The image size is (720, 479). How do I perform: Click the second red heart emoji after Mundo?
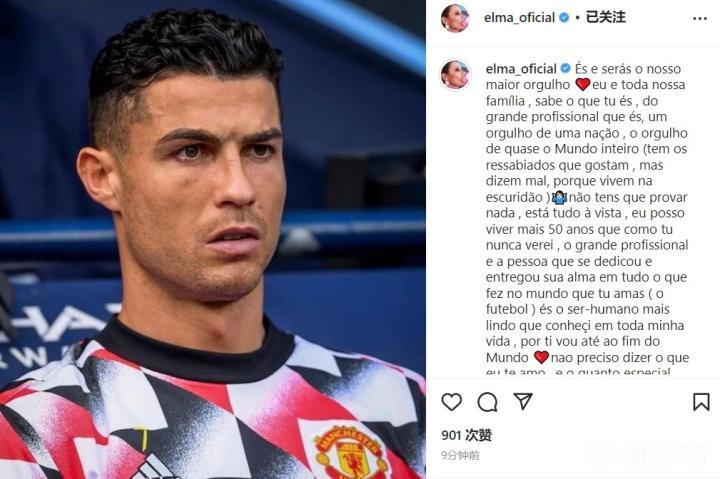(x=541, y=357)
